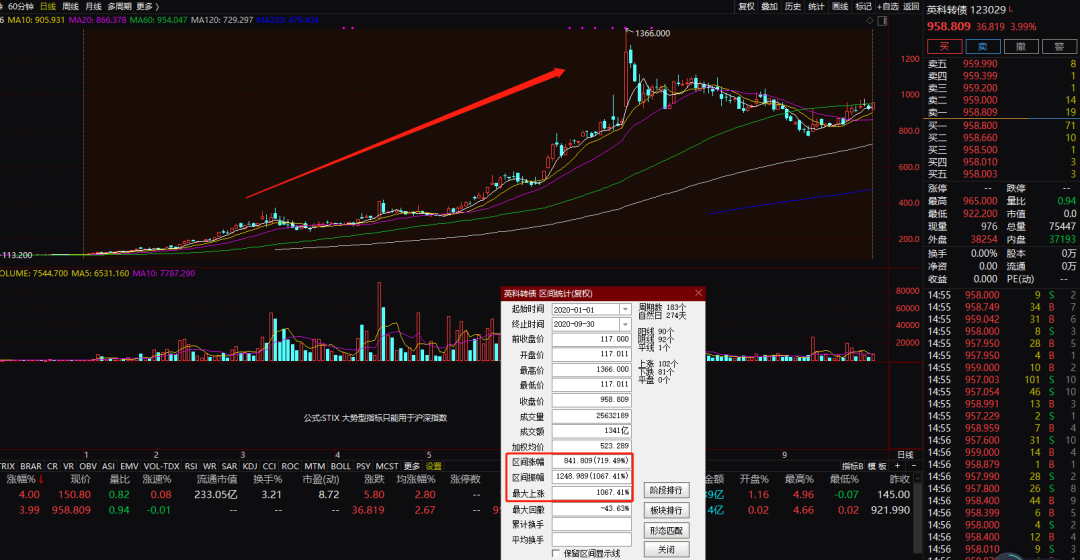Screen dimensions: 1080x560
Task: Select the 日线 daily chart tab
Action: coord(48,6)
